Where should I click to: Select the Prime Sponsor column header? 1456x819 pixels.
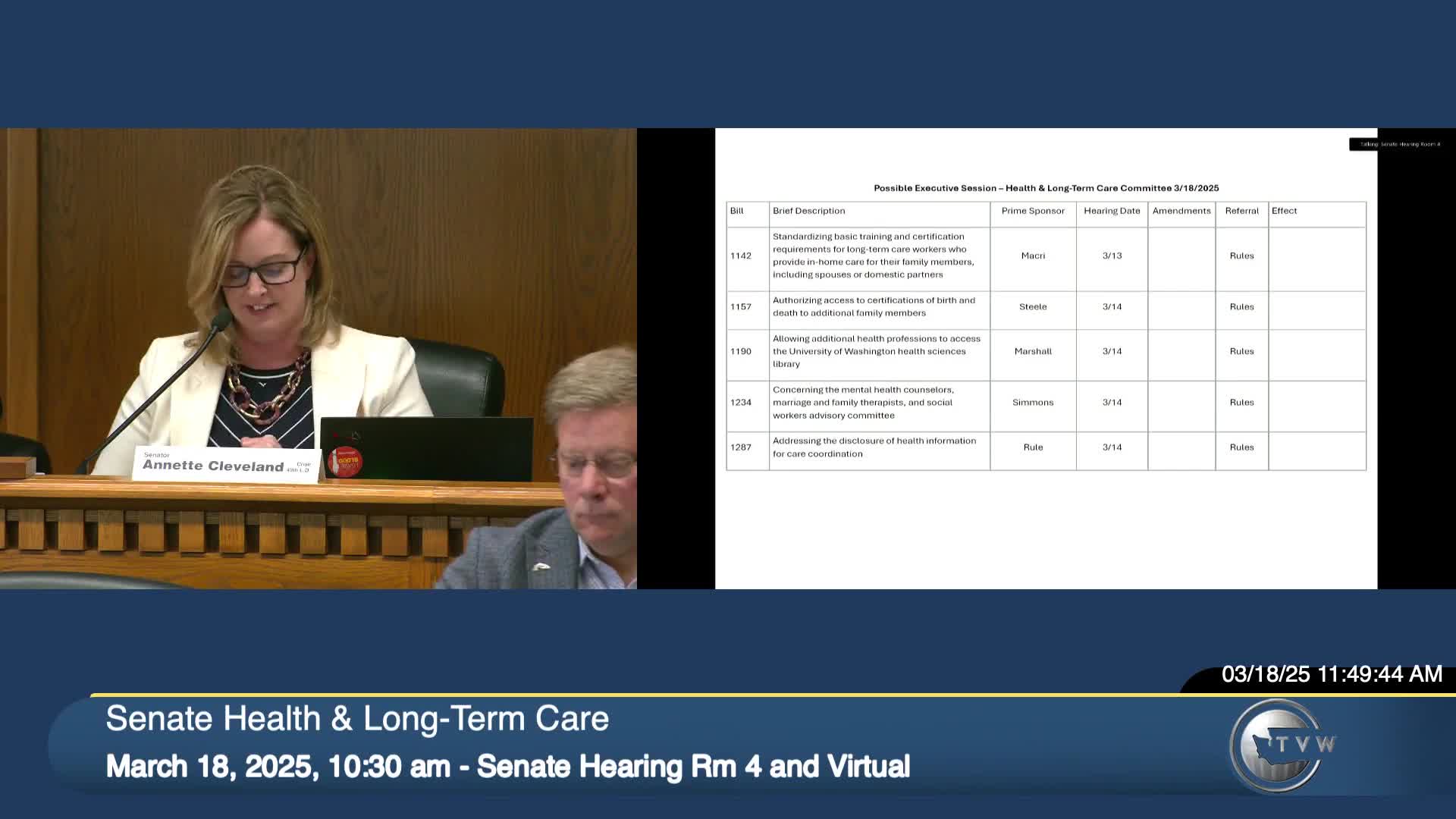coord(1033,211)
